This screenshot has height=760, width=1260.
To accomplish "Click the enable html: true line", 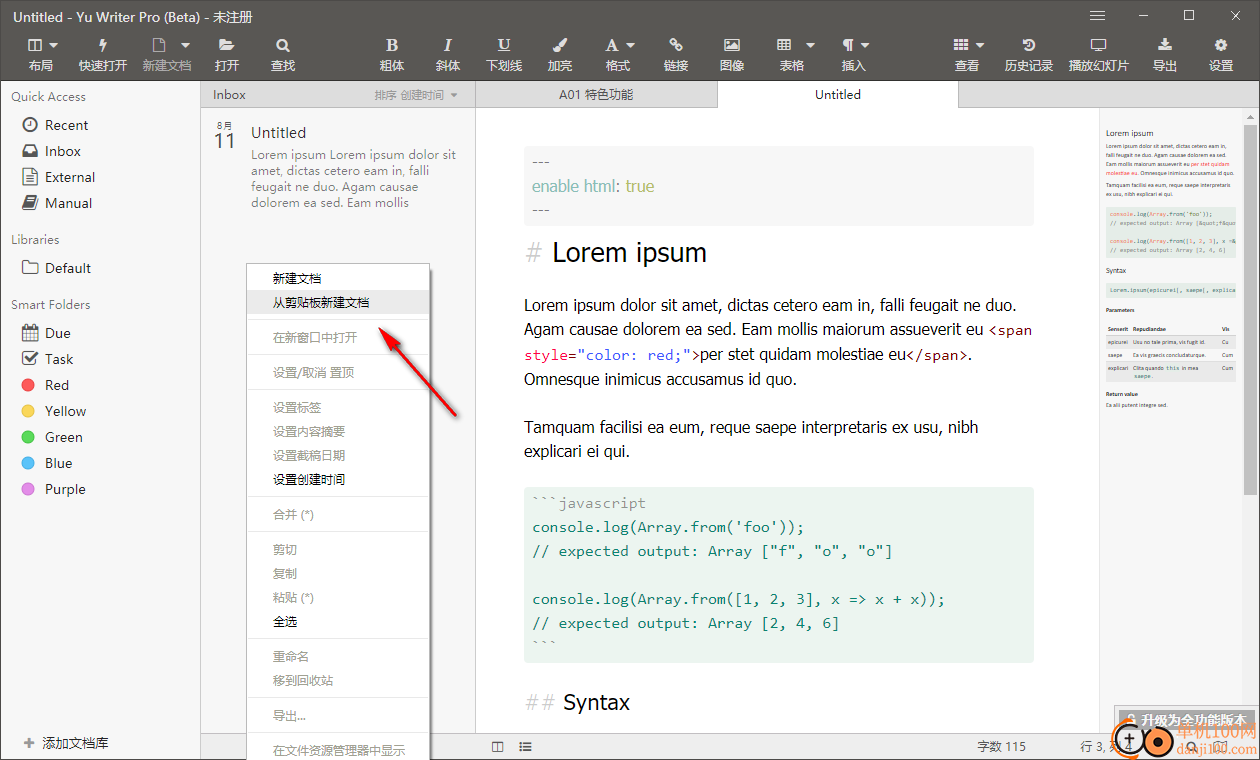I will pyautogui.click(x=593, y=186).
